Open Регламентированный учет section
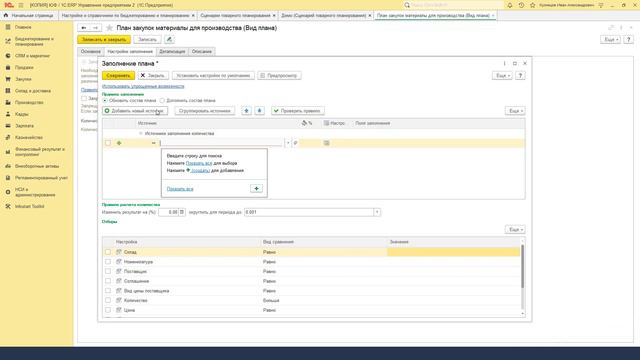 pos(41,178)
